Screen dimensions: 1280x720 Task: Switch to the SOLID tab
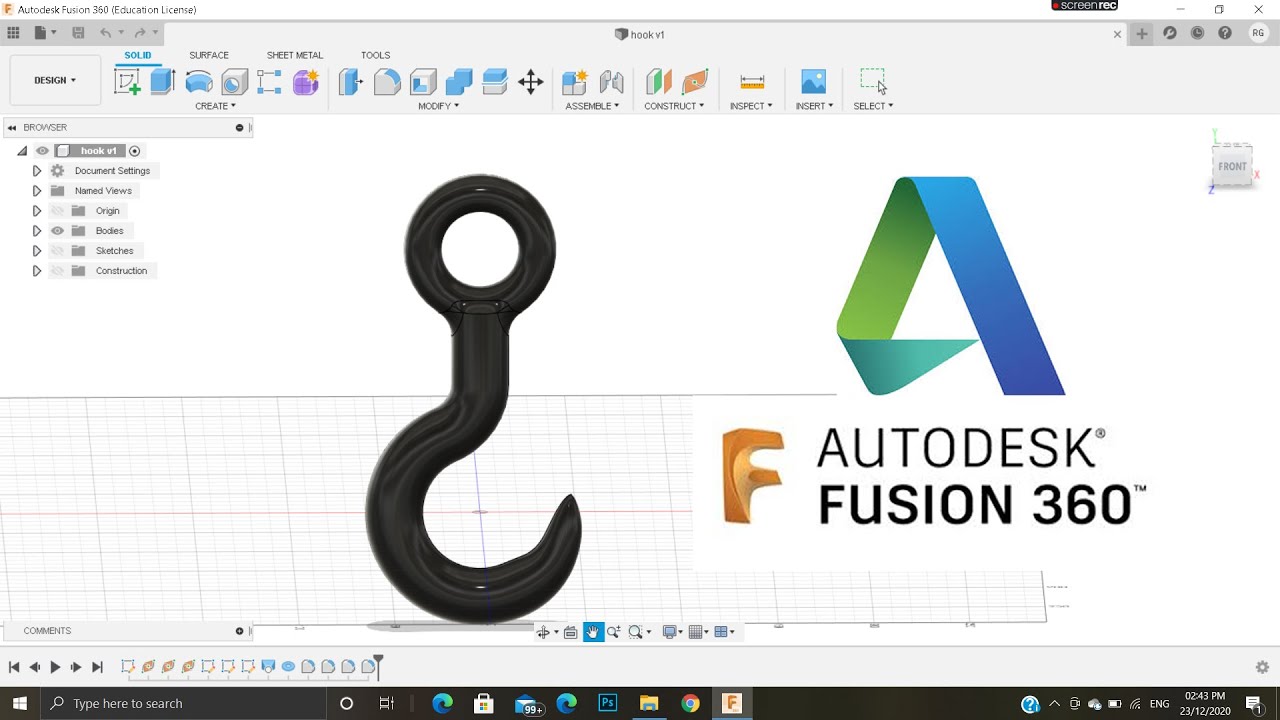pyautogui.click(x=138, y=56)
